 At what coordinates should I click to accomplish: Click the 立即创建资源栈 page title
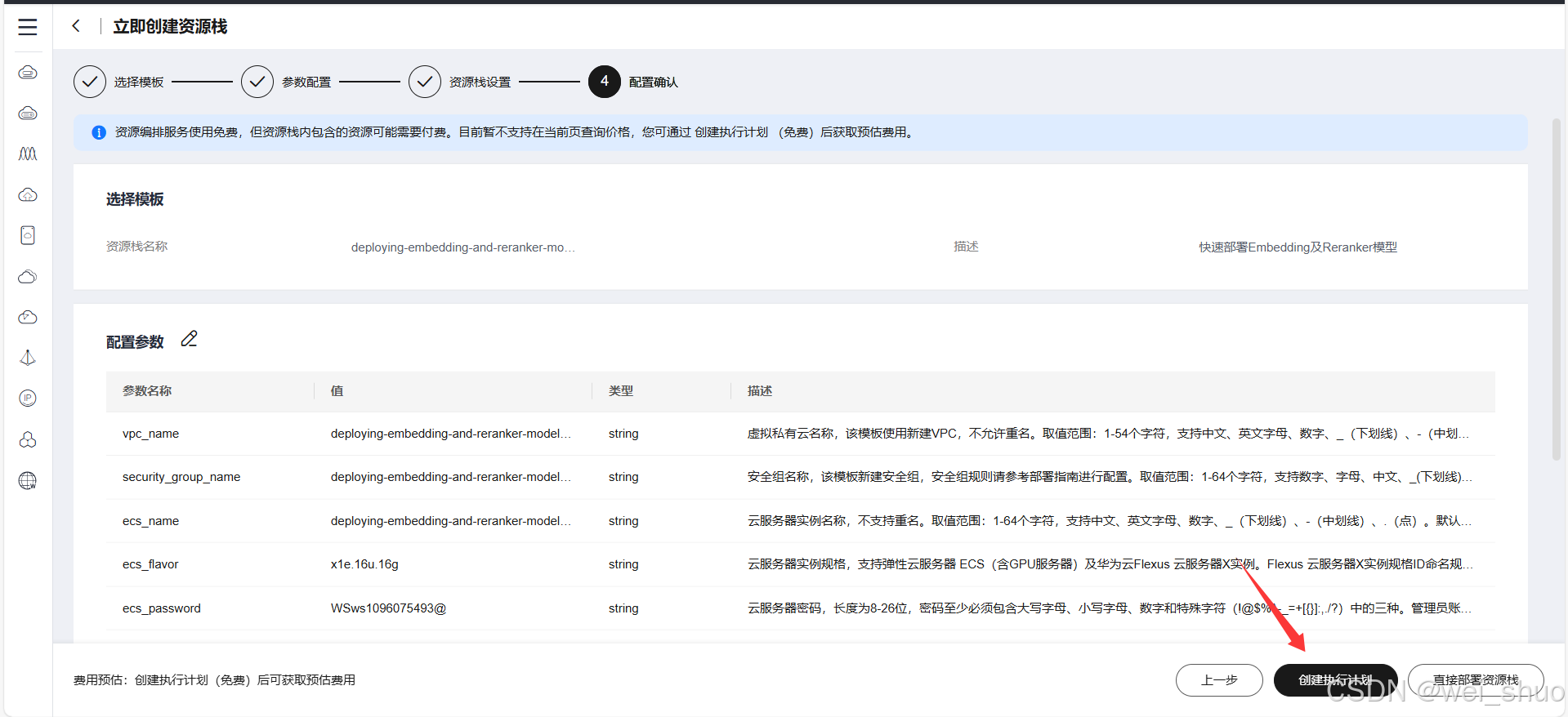click(x=170, y=27)
